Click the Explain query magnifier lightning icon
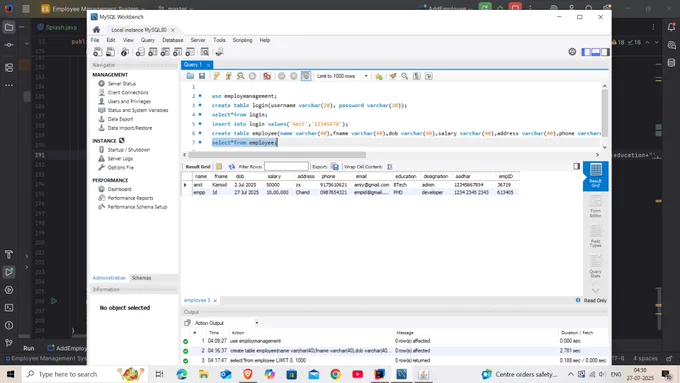 (240, 76)
